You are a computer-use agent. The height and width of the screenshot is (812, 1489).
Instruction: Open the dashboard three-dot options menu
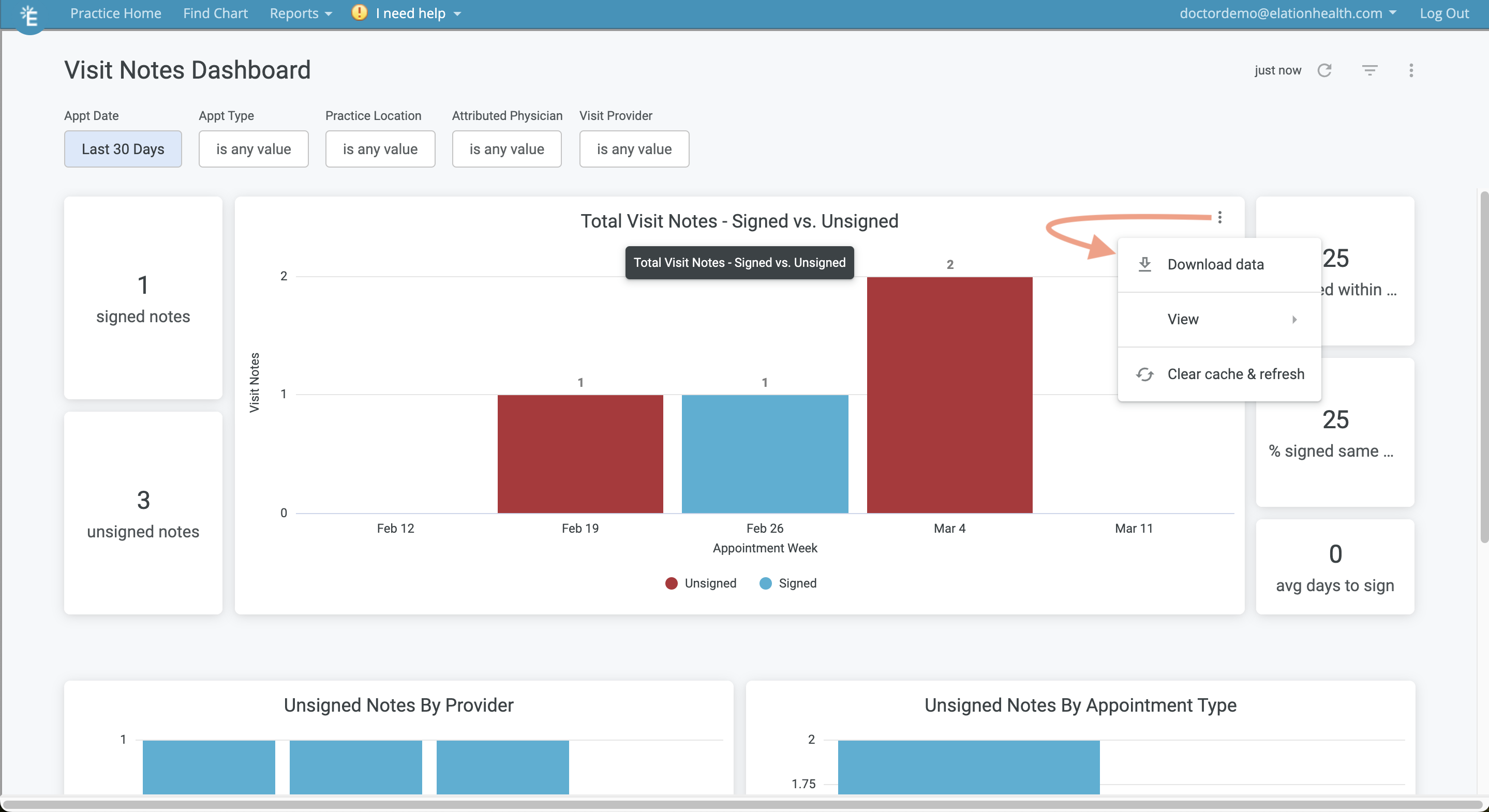click(x=1411, y=70)
